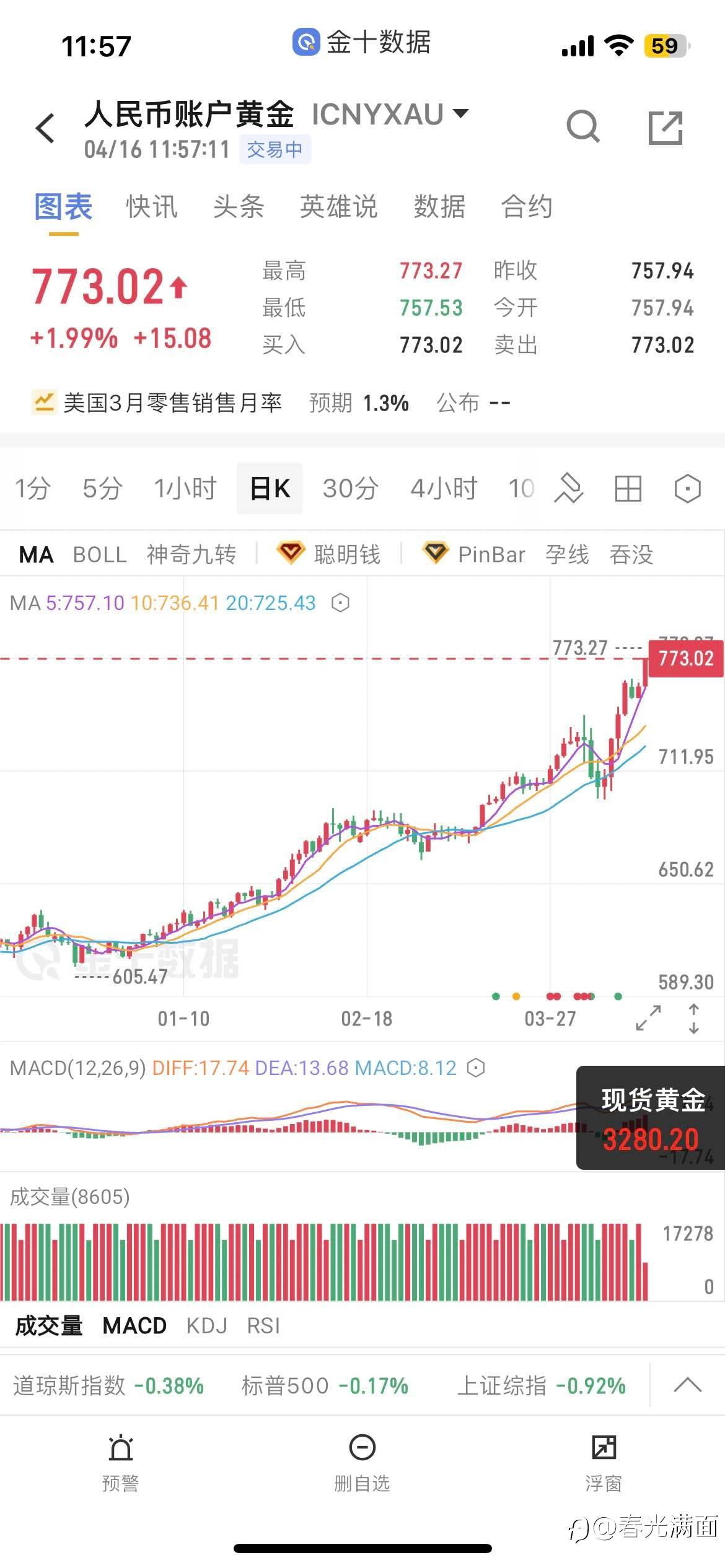Screen dimensions: 725x1568
Task: Tap the battery indicator in status bar
Action: [667, 45]
